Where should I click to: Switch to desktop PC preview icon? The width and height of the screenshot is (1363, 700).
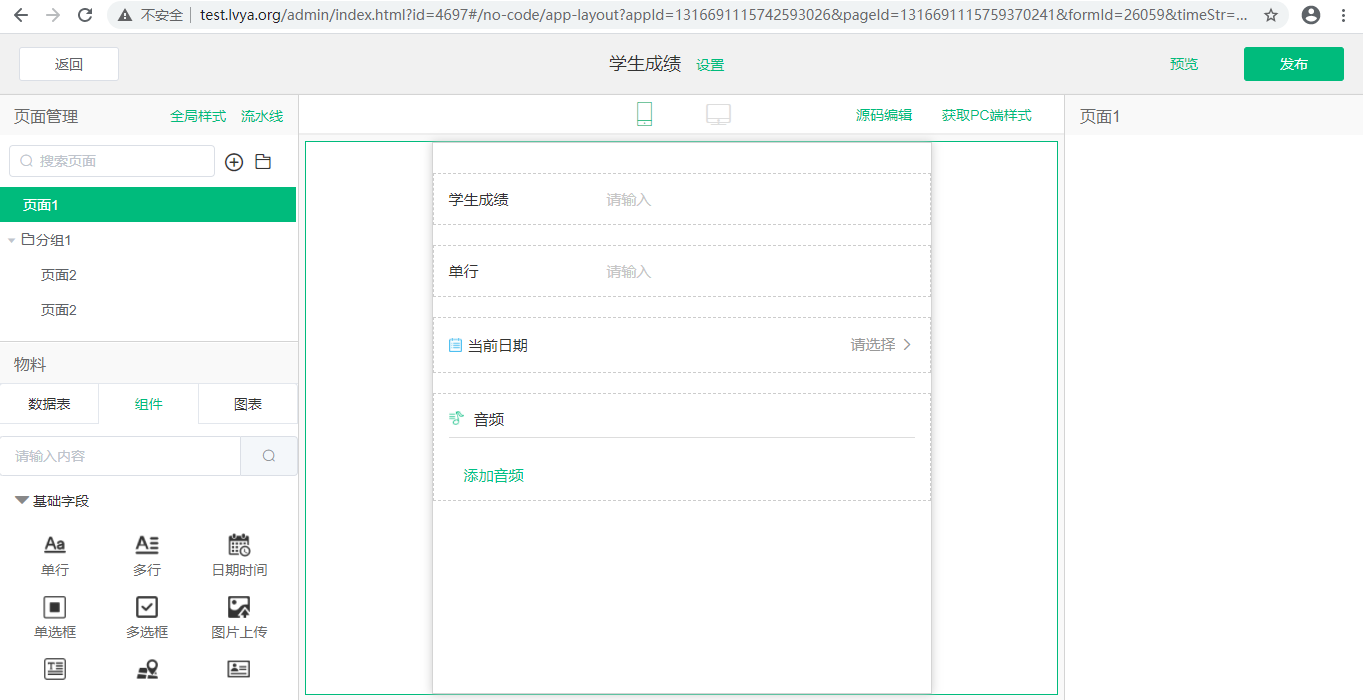coord(718,115)
